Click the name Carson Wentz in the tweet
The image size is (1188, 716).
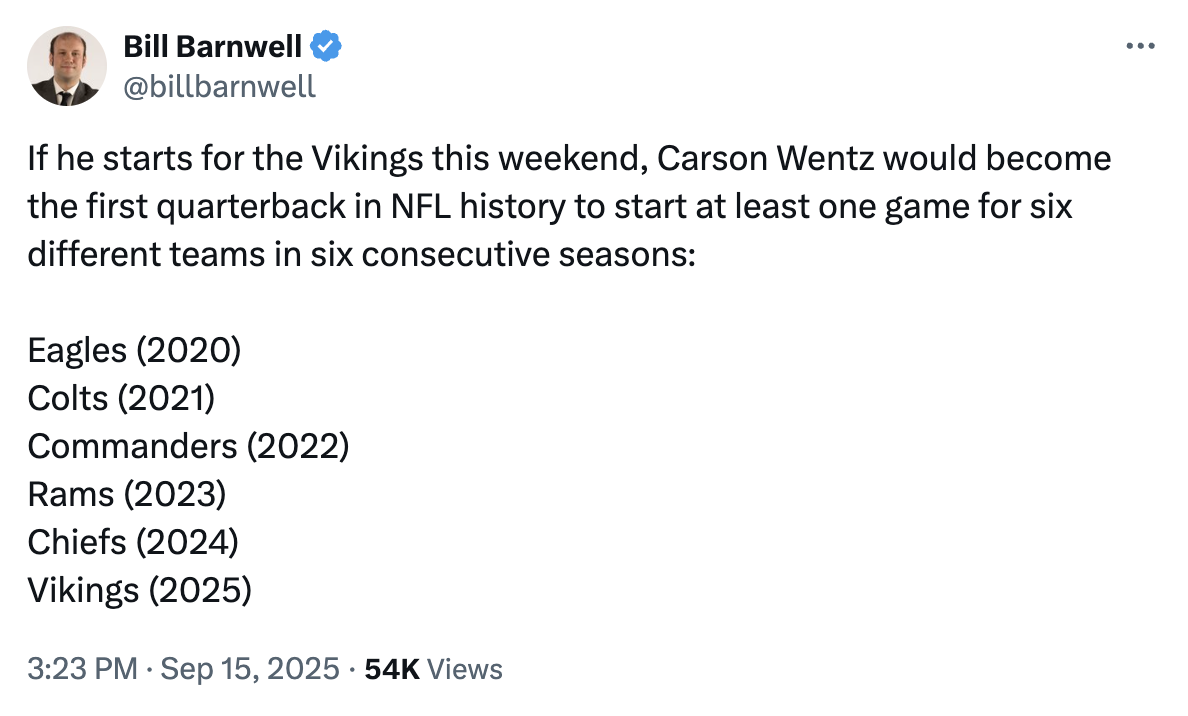tap(765, 158)
